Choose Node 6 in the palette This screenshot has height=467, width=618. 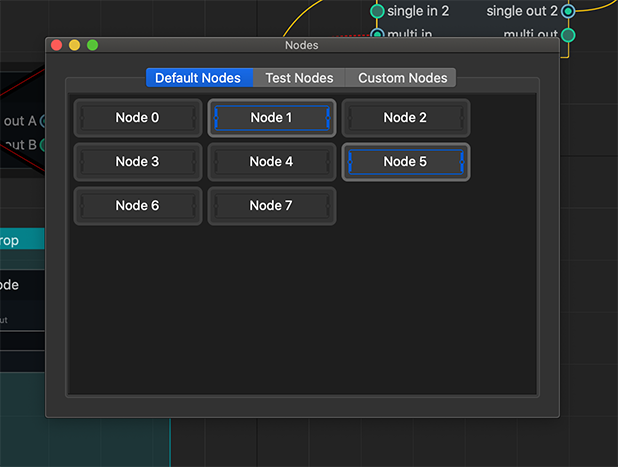138,206
